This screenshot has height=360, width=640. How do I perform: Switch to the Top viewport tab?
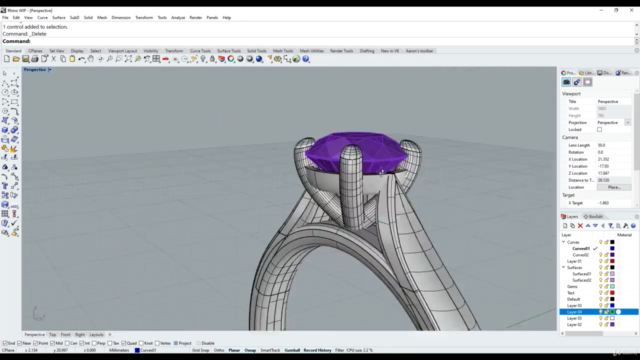click(52, 335)
